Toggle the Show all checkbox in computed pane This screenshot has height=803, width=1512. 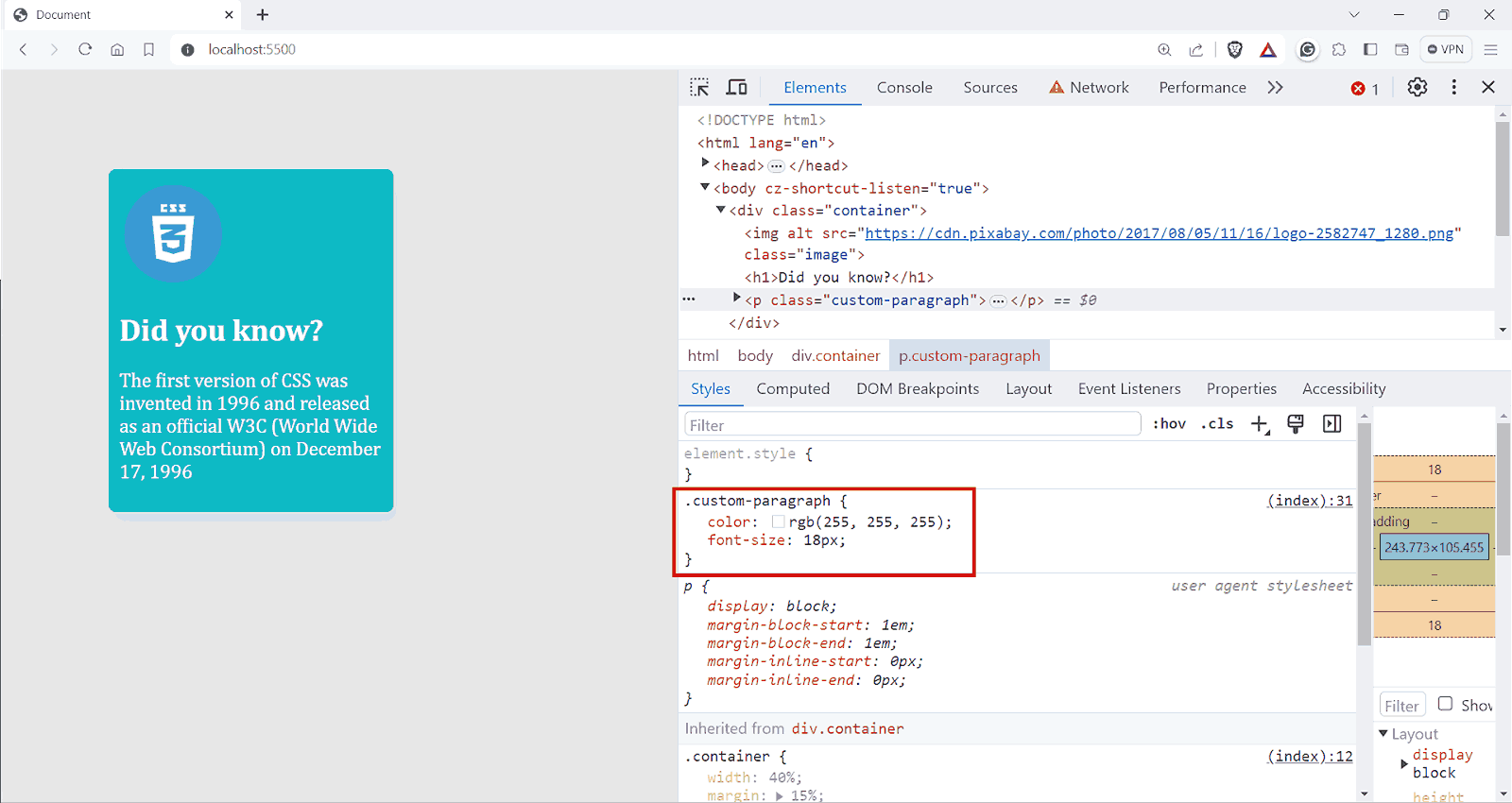1445,703
